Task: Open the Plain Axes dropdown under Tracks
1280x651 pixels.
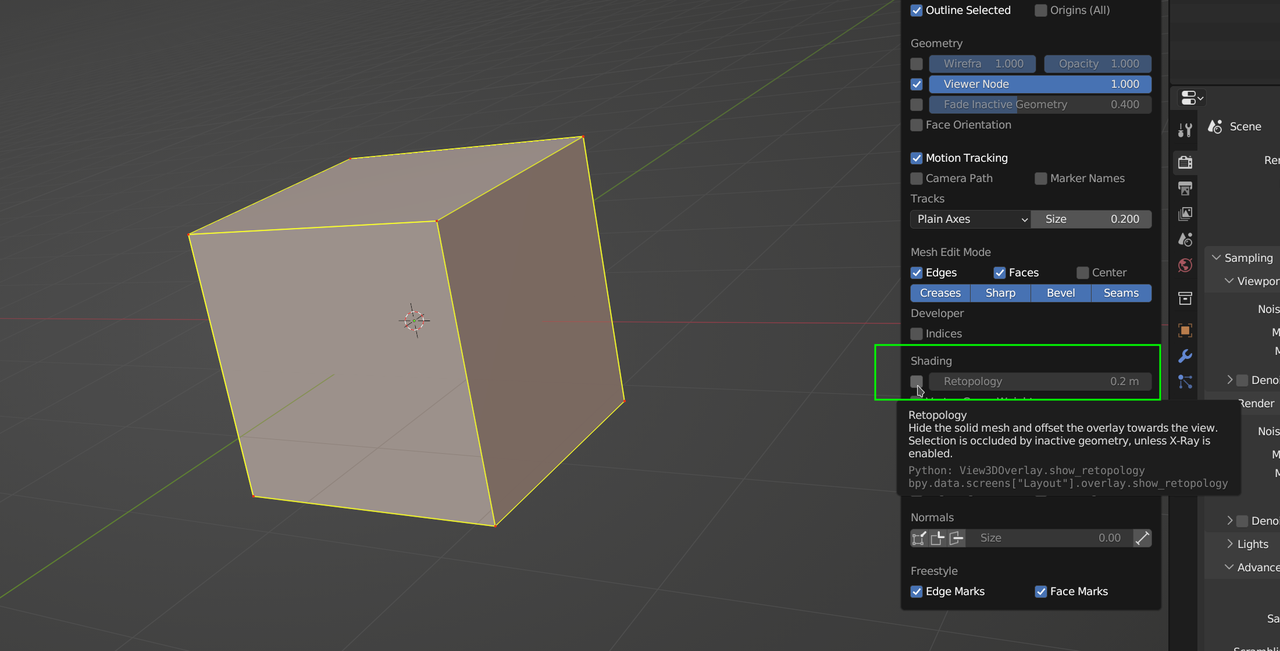Action: click(969, 219)
